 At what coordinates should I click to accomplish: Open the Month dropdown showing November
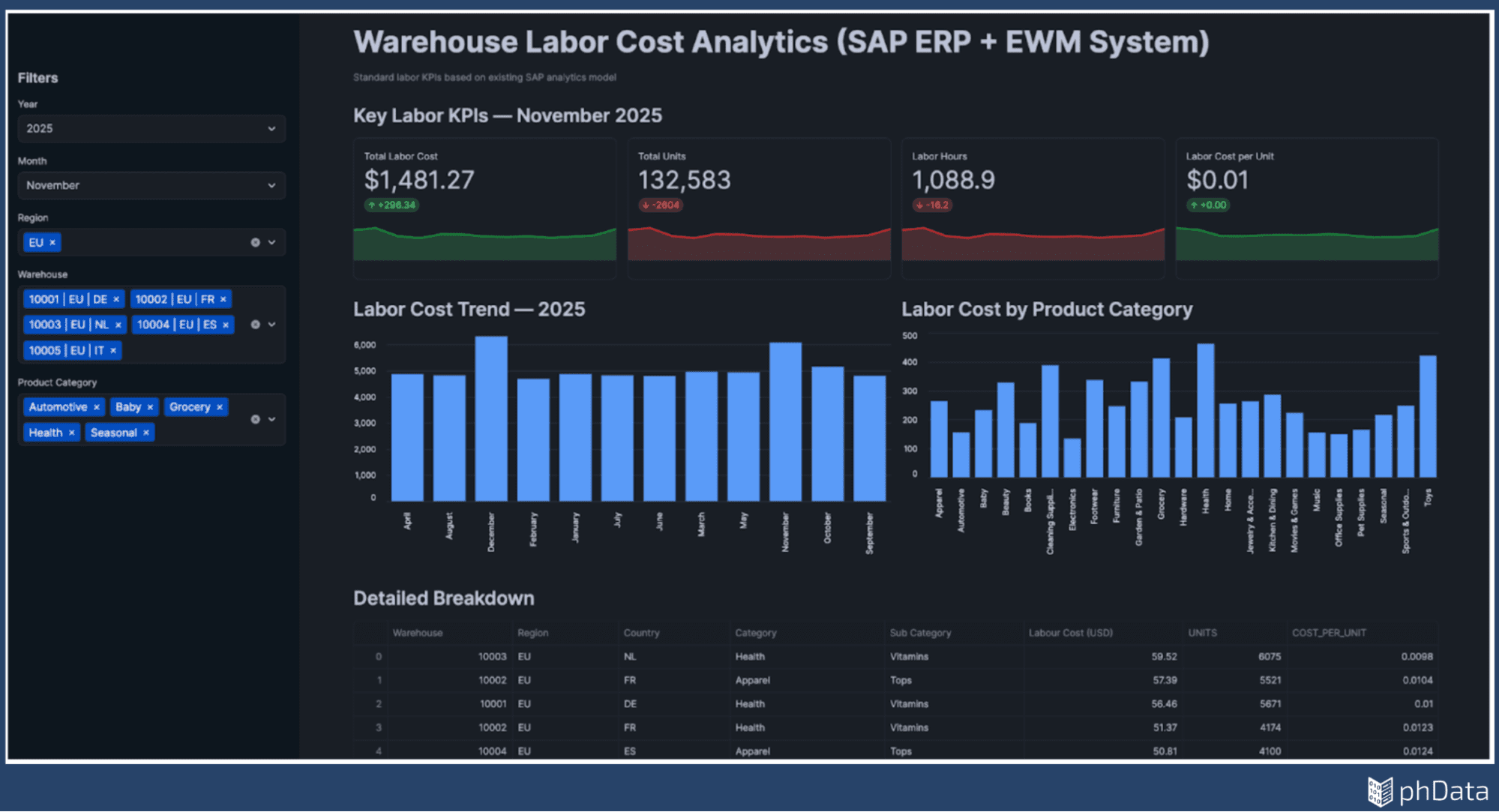pos(151,185)
